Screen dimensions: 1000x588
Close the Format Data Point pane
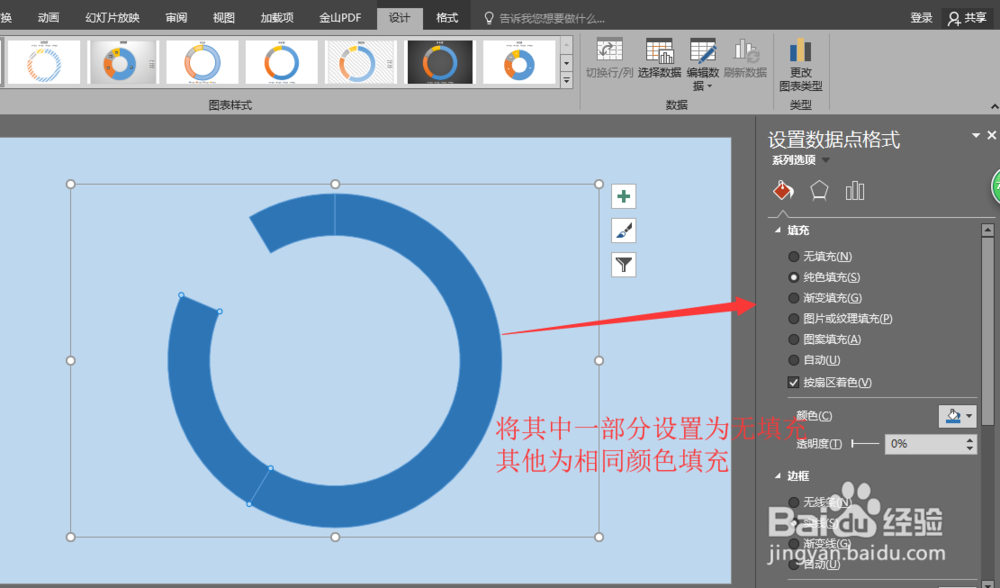[991, 135]
